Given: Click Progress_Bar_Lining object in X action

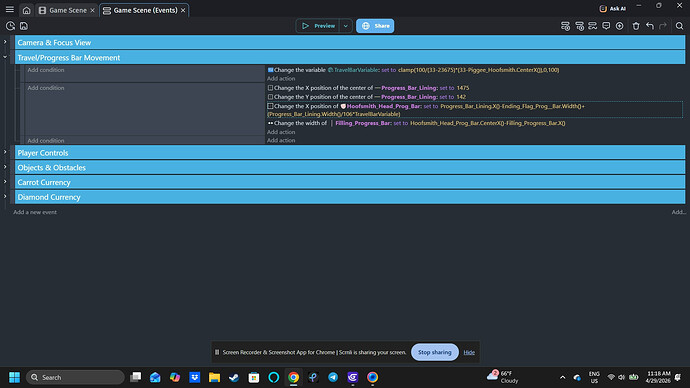Looking at the screenshot, I should [409, 88].
